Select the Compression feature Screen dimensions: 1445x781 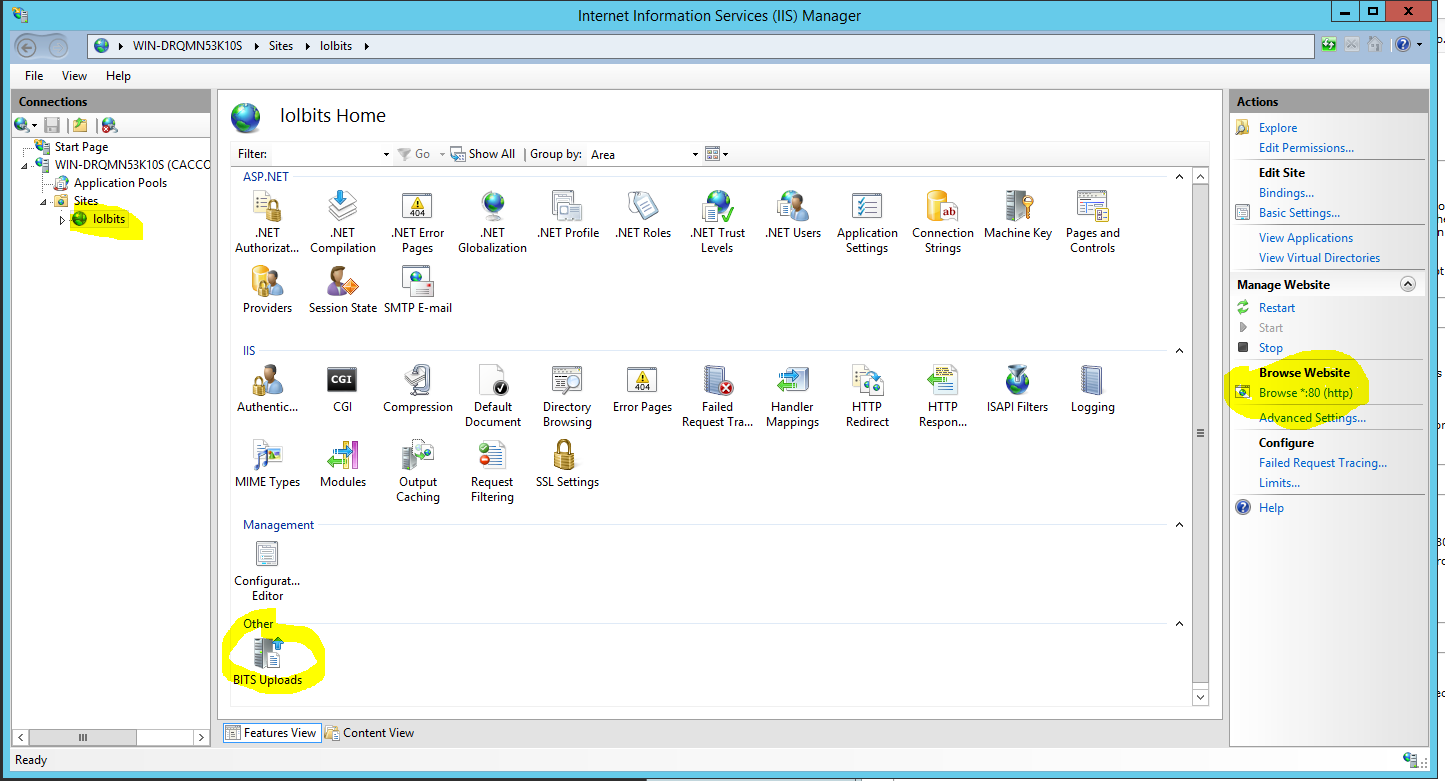click(417, 385)
